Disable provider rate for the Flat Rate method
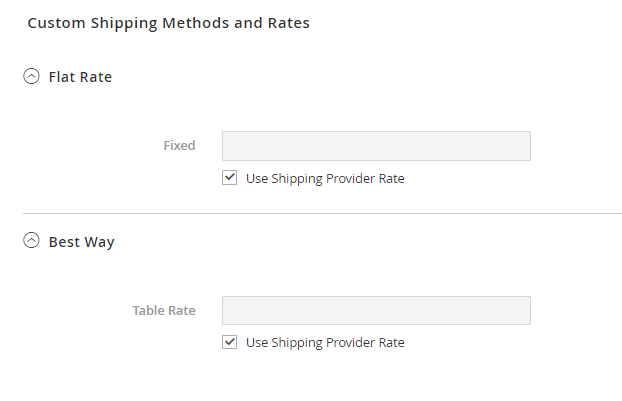Viewport: 622px width, 401px height. (x=230, y=178)
